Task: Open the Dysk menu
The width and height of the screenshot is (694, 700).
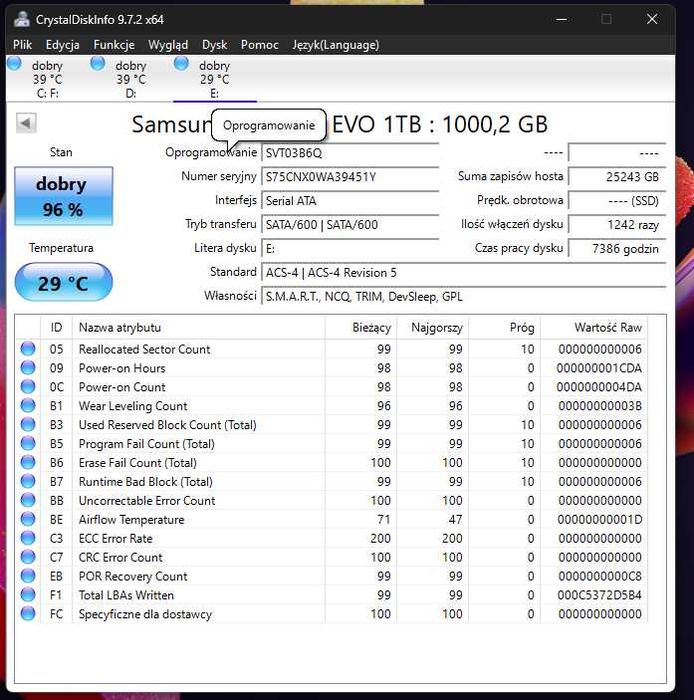Action: point(215,45)
